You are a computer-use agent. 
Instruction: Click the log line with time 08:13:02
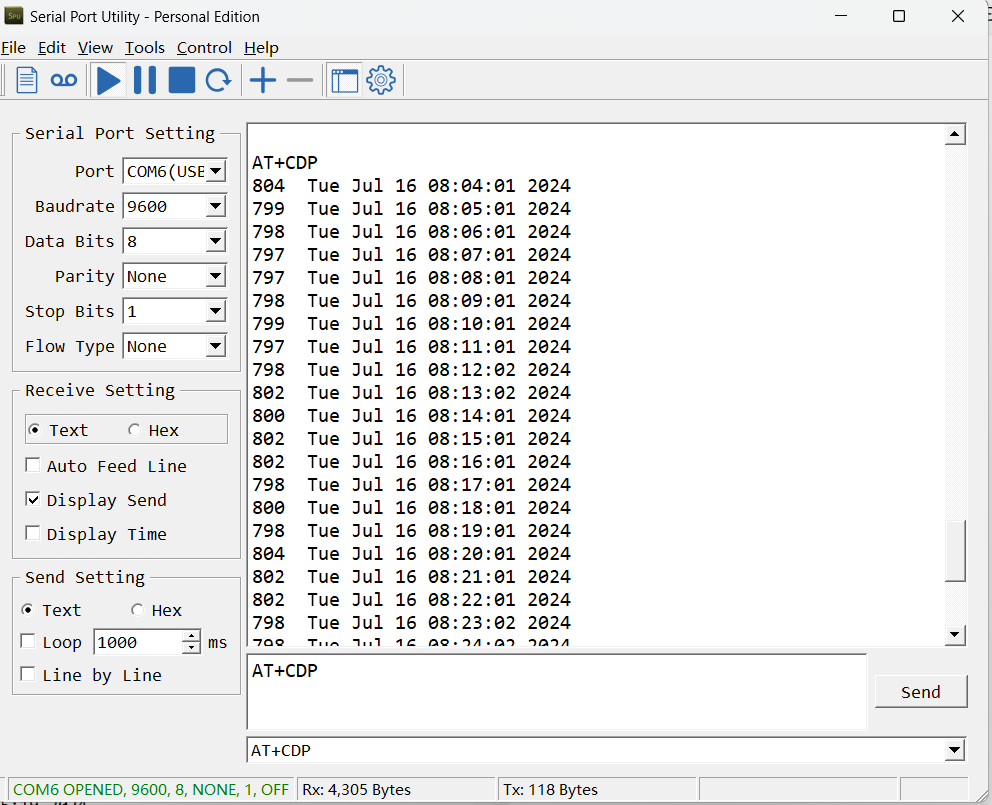pyautogui.click(x=411, y=393)
